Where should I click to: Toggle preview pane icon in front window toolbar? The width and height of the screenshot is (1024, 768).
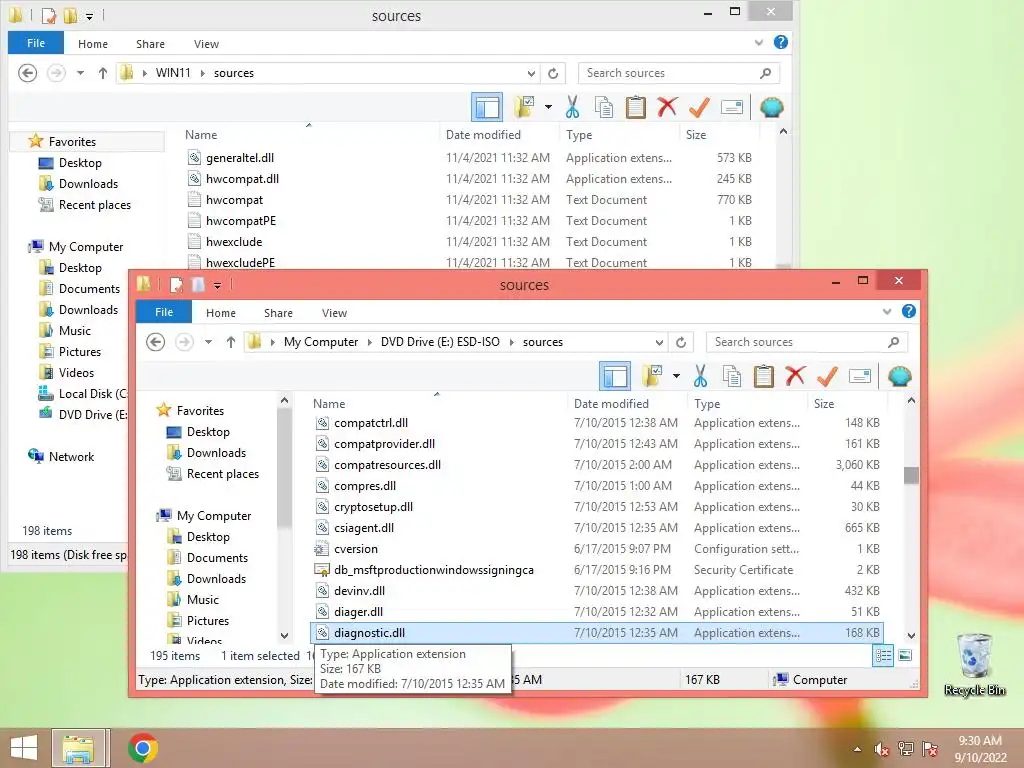coord(615,376)
